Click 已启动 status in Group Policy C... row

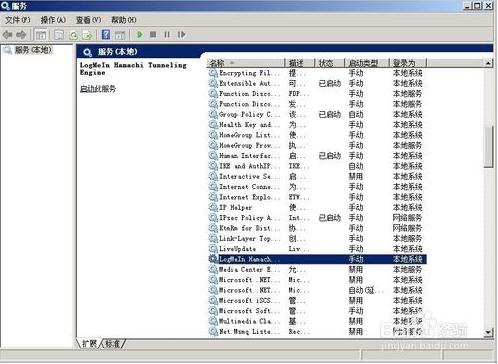click(330, 114)
